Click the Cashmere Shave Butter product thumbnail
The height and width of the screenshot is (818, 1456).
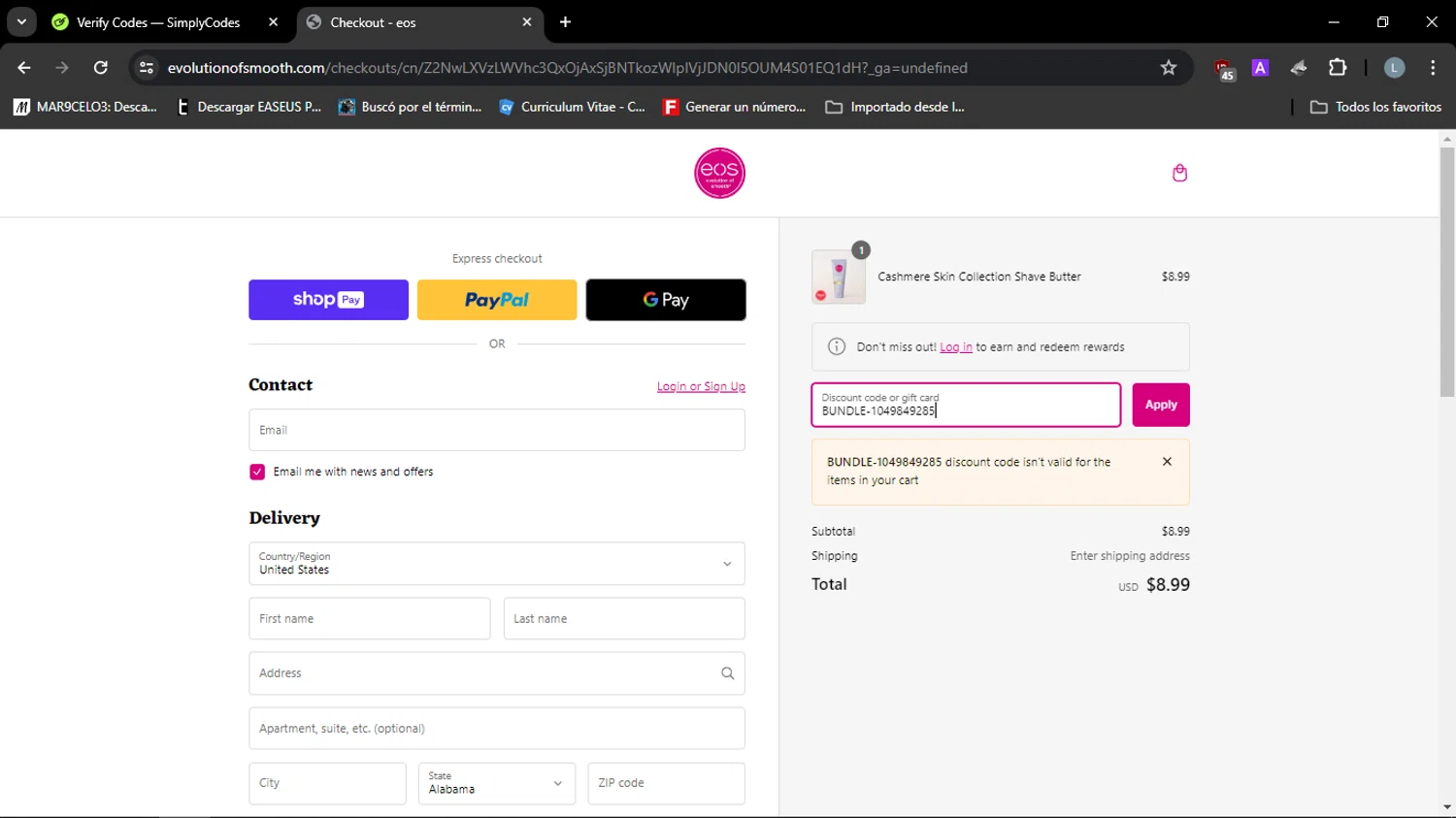pyautogui.click(x=839, y=277)
